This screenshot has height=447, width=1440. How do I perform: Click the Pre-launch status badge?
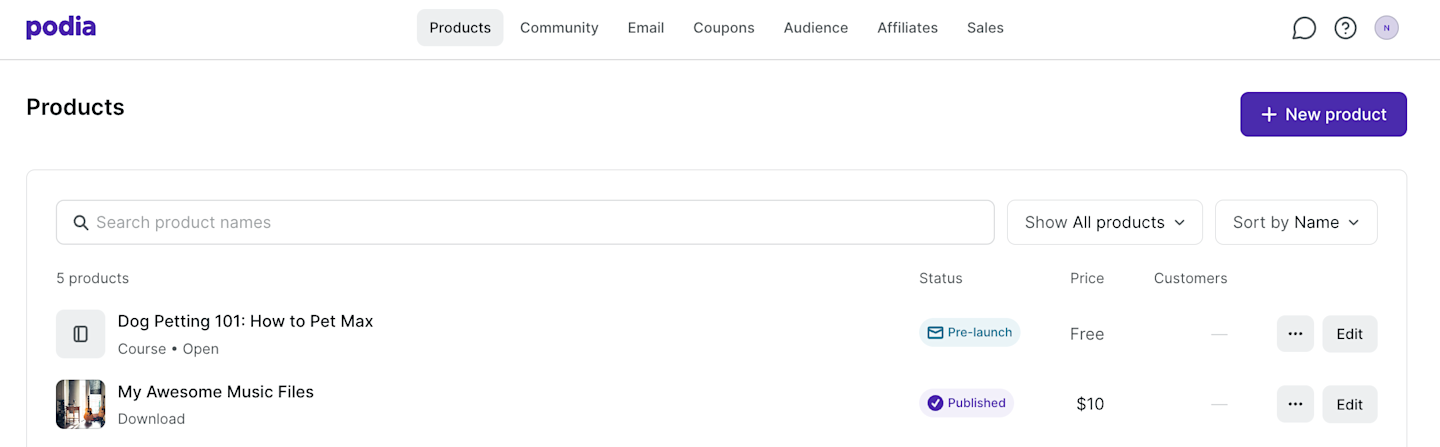(969, 333)
